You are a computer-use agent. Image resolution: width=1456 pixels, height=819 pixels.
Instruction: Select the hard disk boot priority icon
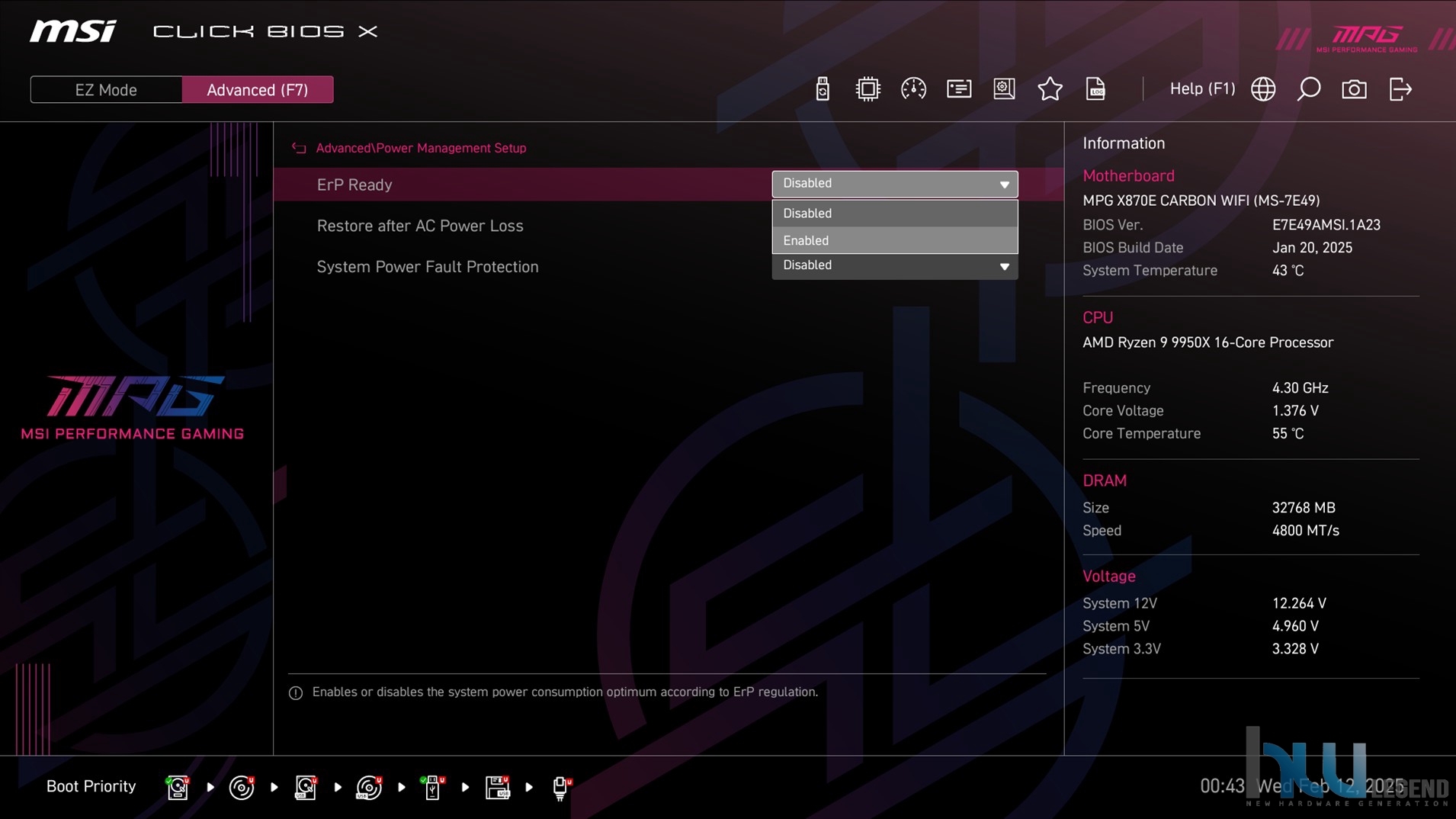[178, 787]
